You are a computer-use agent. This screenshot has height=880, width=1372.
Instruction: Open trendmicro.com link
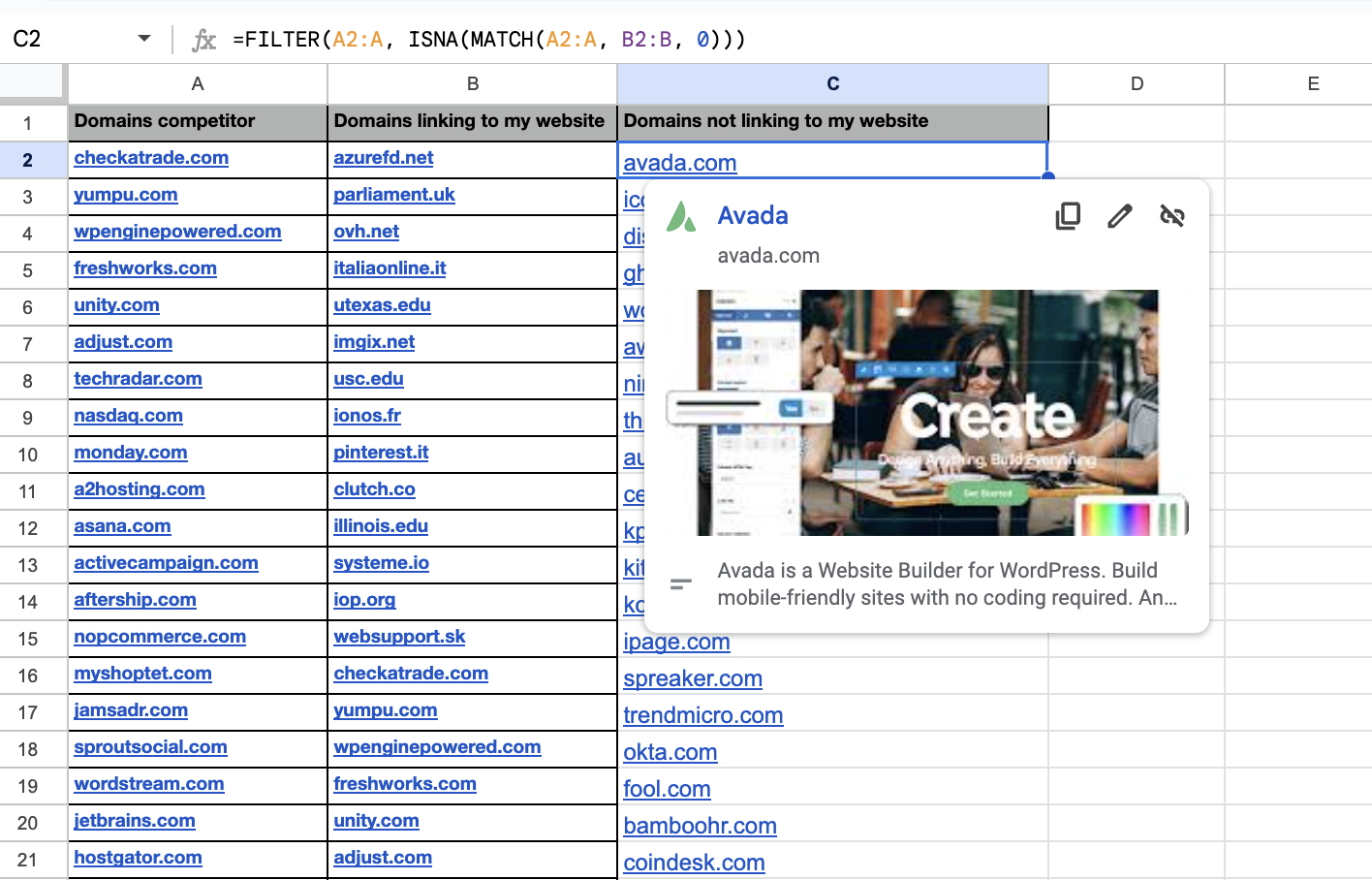[x=703, y=715]
